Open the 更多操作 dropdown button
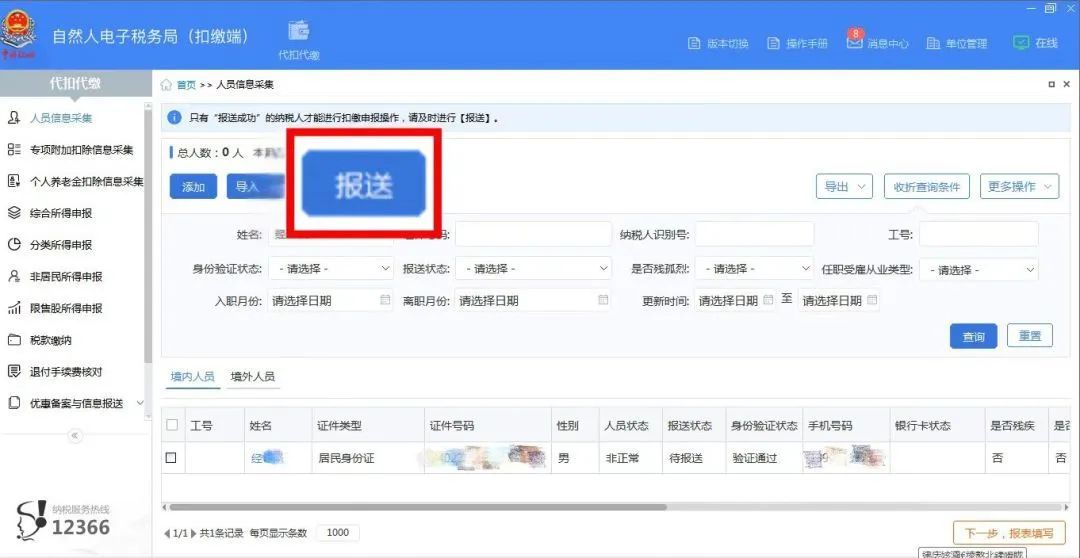This screenshot has width=1080, height=558. pos(1019,186)
